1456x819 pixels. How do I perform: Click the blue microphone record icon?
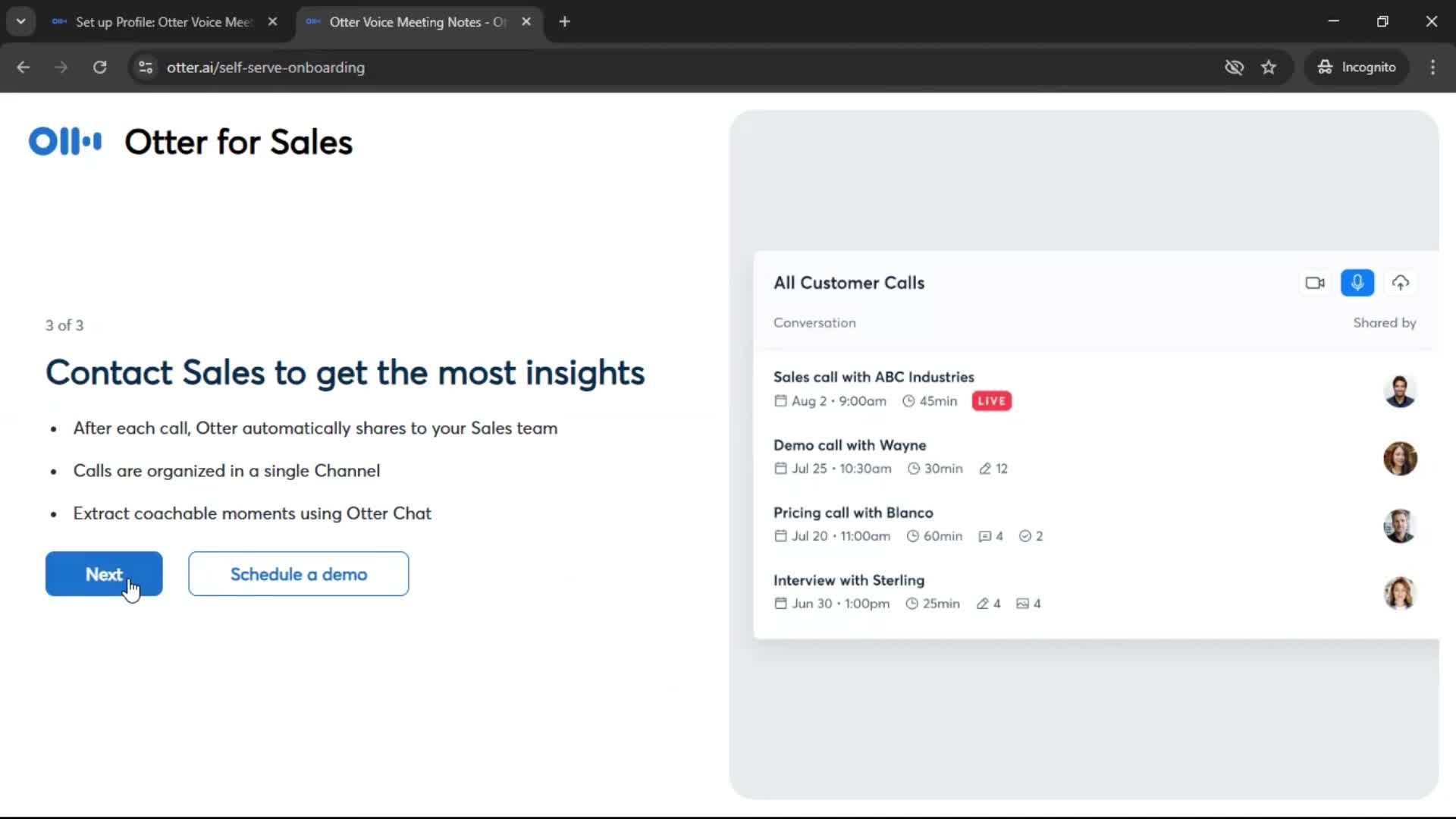(1357, 283)
